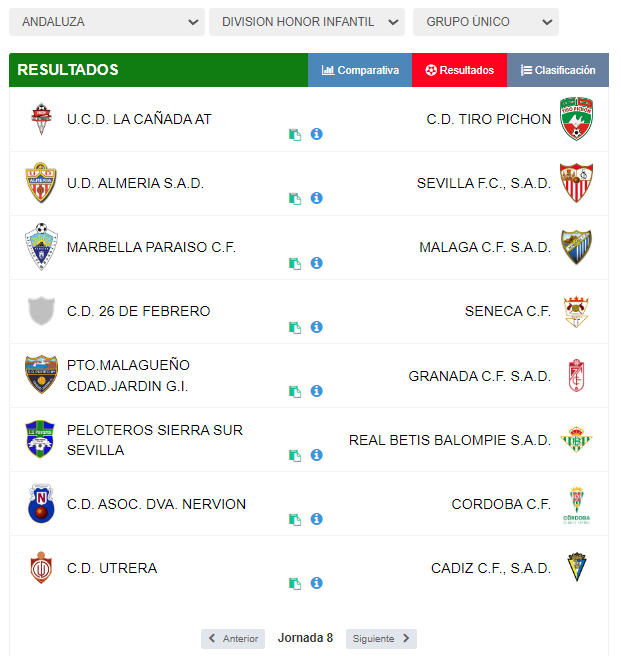
Task: Expand the ANDALUZA federation dropdown
Action: tap(107, 22)
